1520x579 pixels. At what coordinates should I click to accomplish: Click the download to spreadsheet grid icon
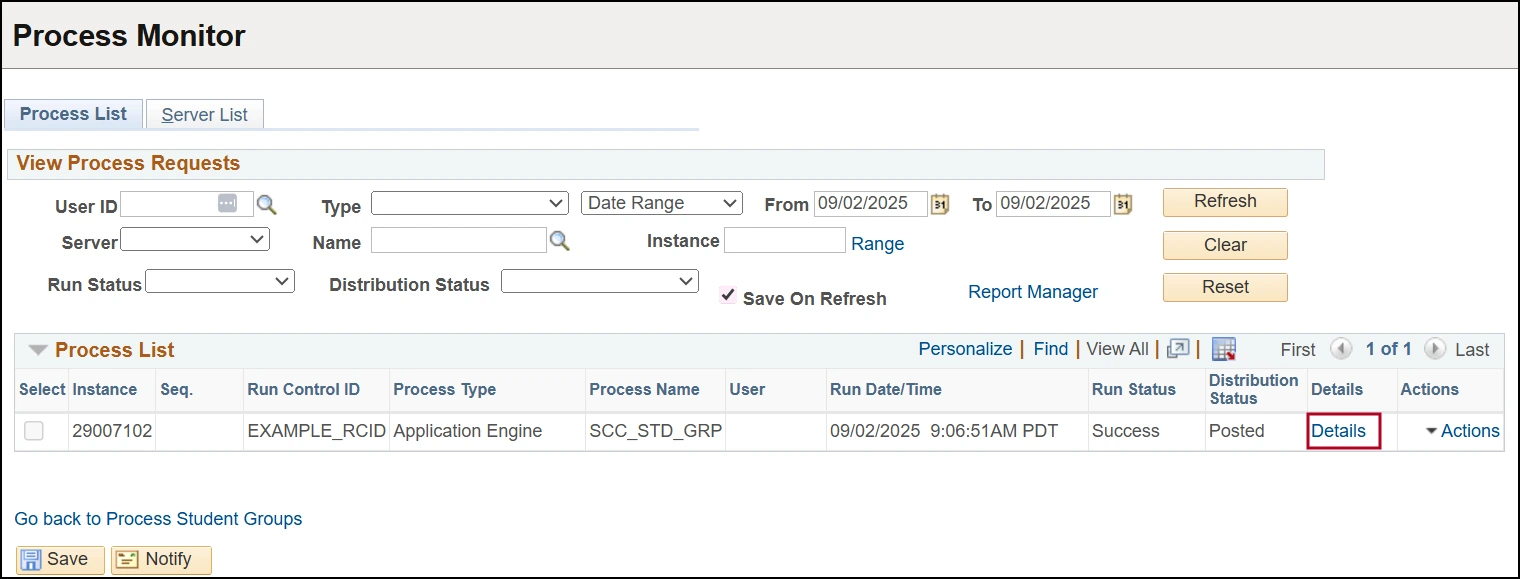[1224, 349]
